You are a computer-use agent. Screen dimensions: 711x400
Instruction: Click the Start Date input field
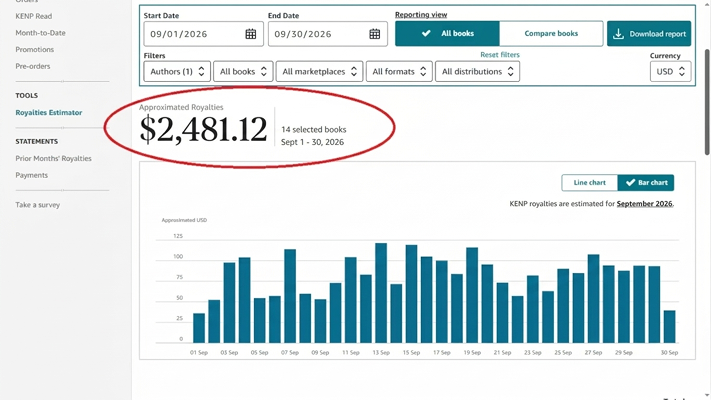click(x=203, y=34)
